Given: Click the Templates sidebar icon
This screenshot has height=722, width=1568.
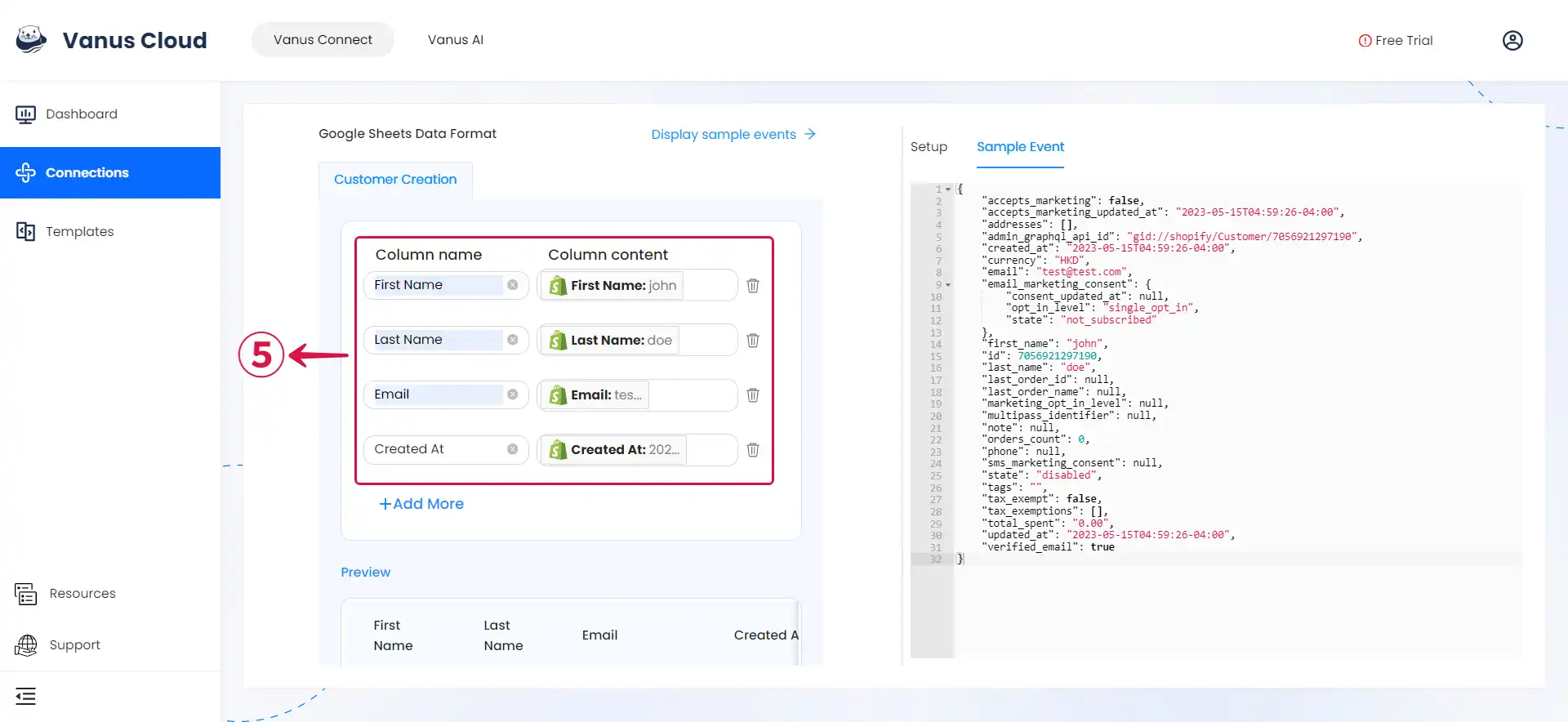Looking at the screenshot, I should [25, 231].
